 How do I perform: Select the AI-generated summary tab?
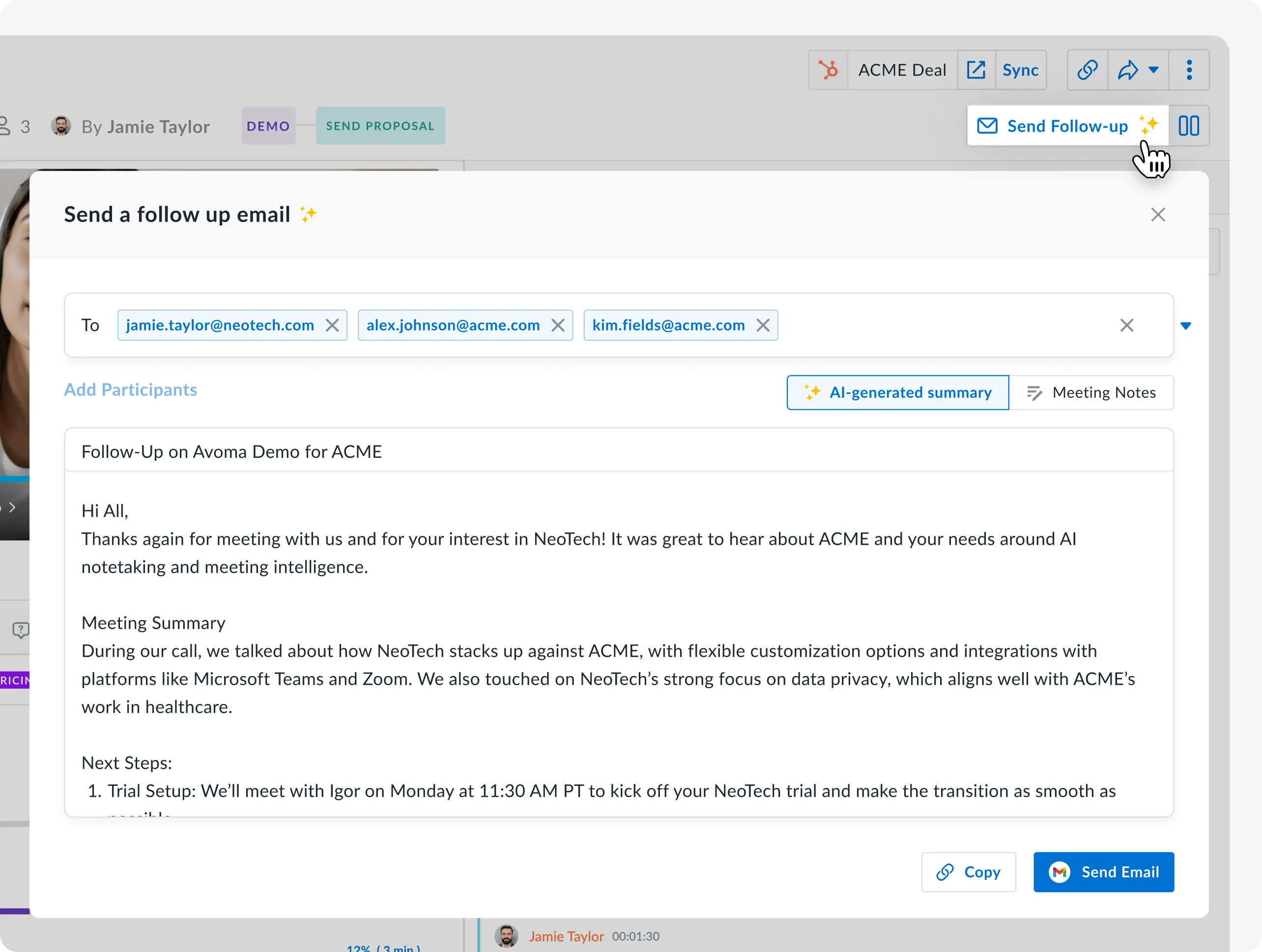(897, 392)
